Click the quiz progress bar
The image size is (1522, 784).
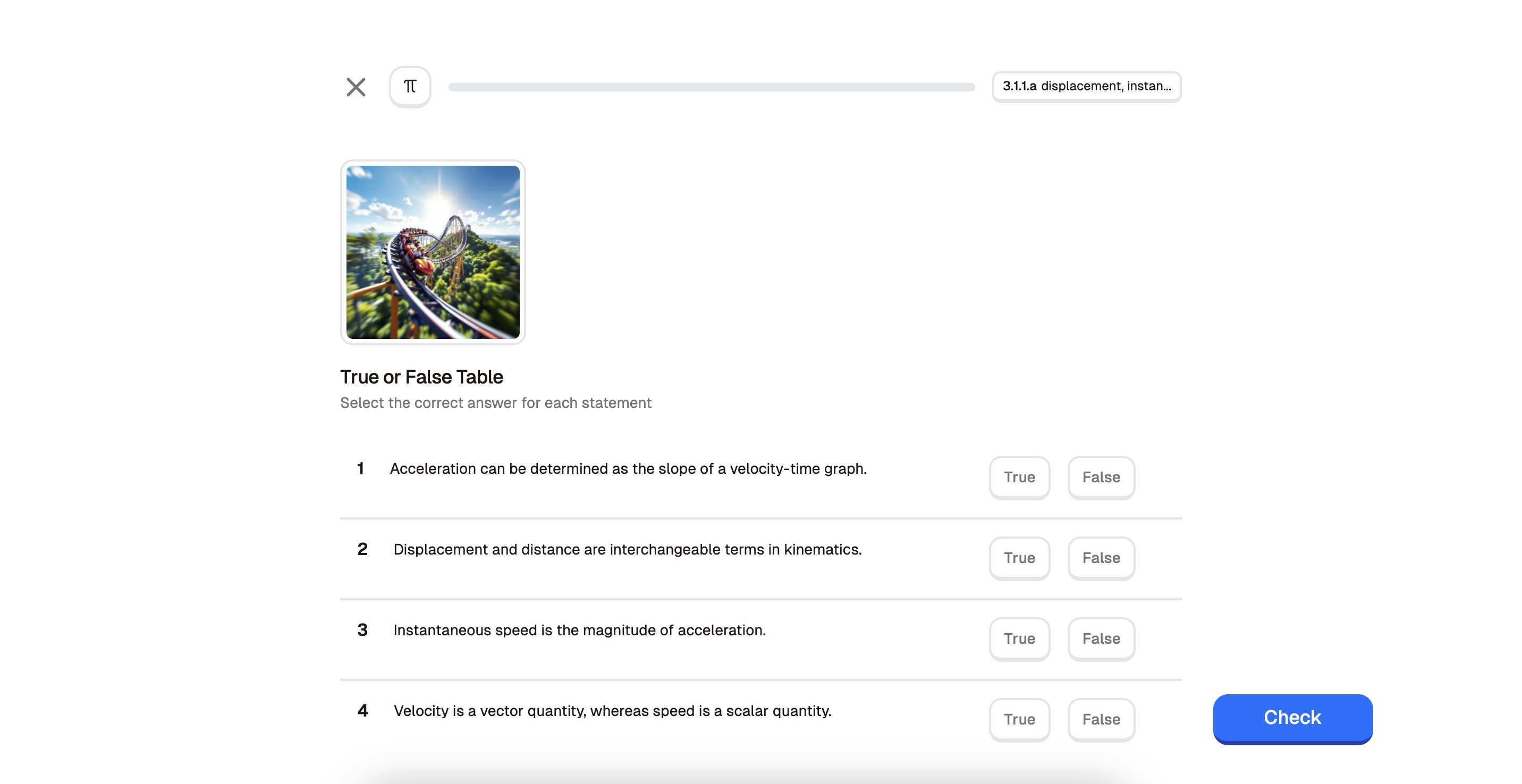click(x=712, y=87)
